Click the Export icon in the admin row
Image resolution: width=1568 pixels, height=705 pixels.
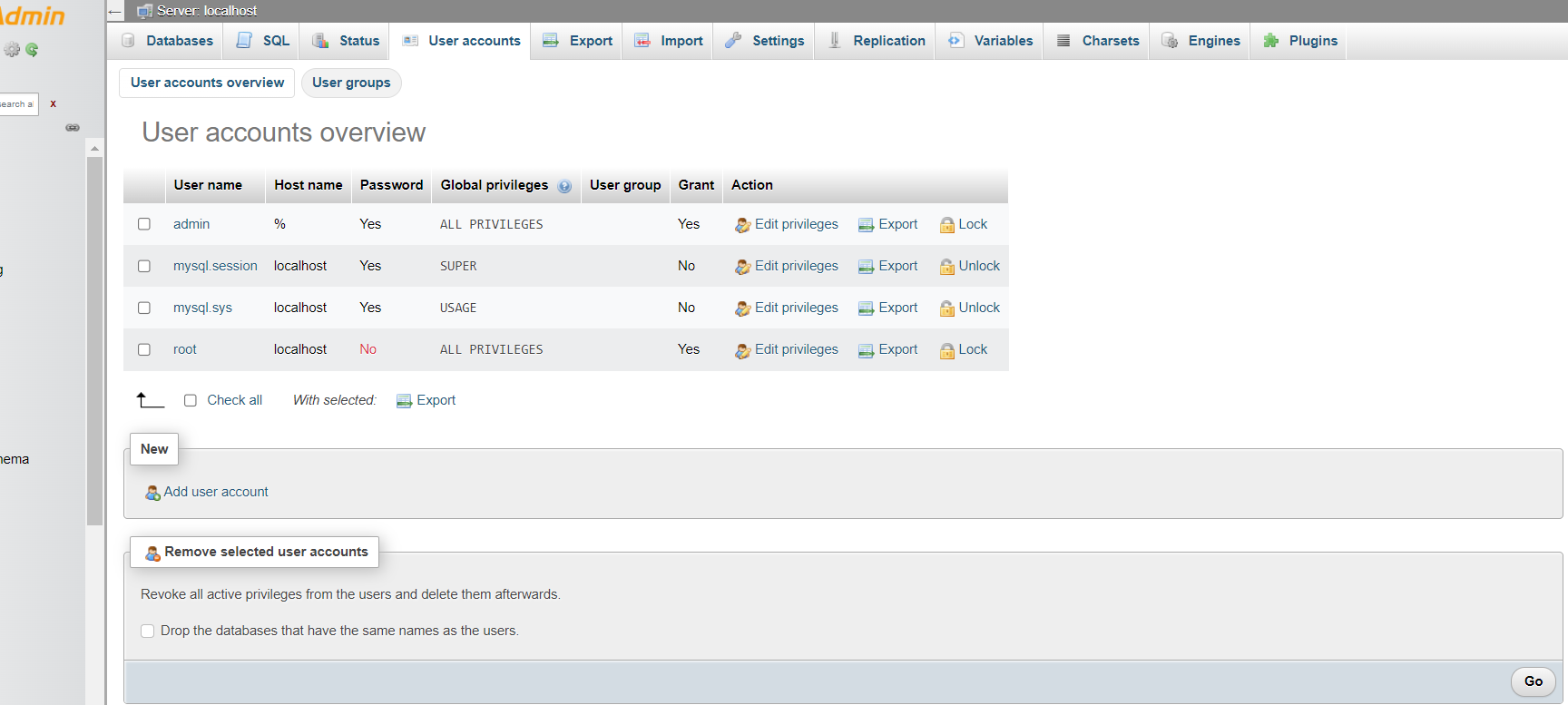coord(866,225)
